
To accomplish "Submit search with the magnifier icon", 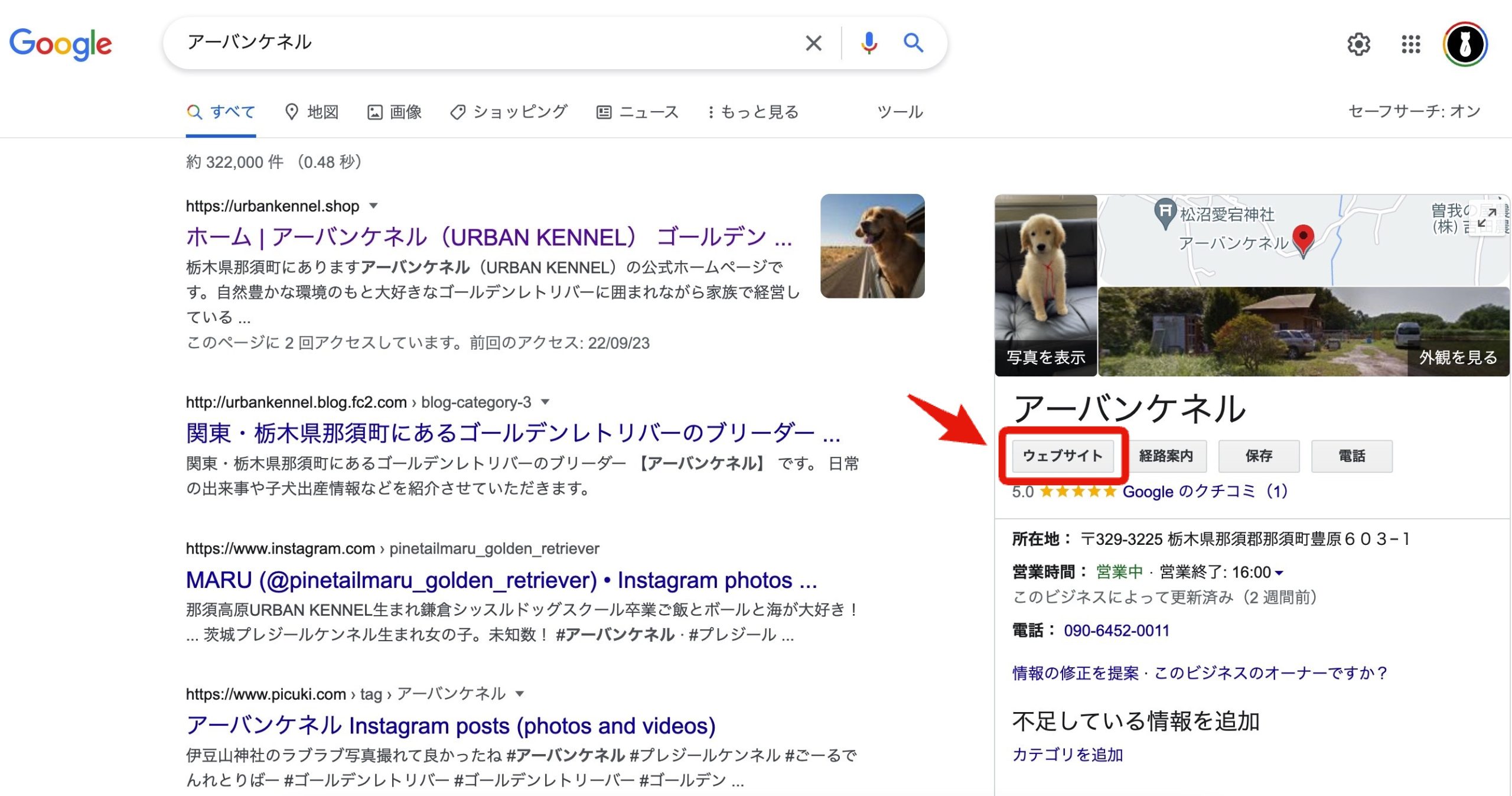I will click(x=913, y=43).
